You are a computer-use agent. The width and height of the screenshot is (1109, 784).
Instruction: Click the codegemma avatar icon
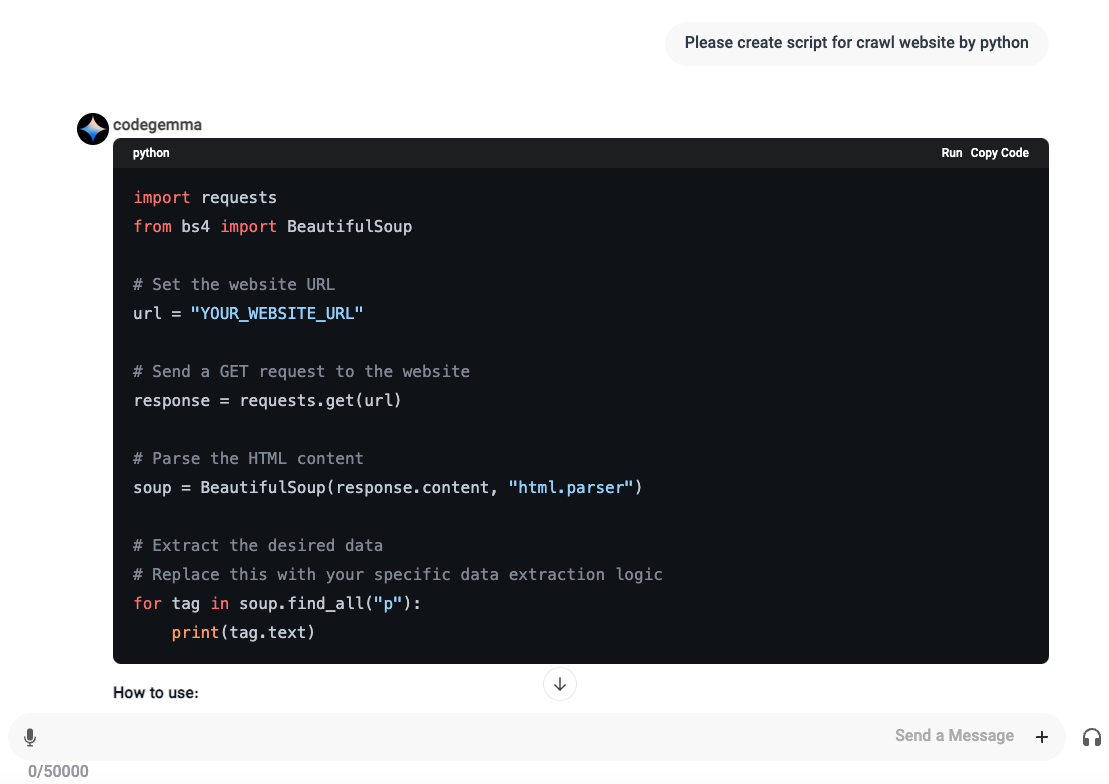pos(93,128)
